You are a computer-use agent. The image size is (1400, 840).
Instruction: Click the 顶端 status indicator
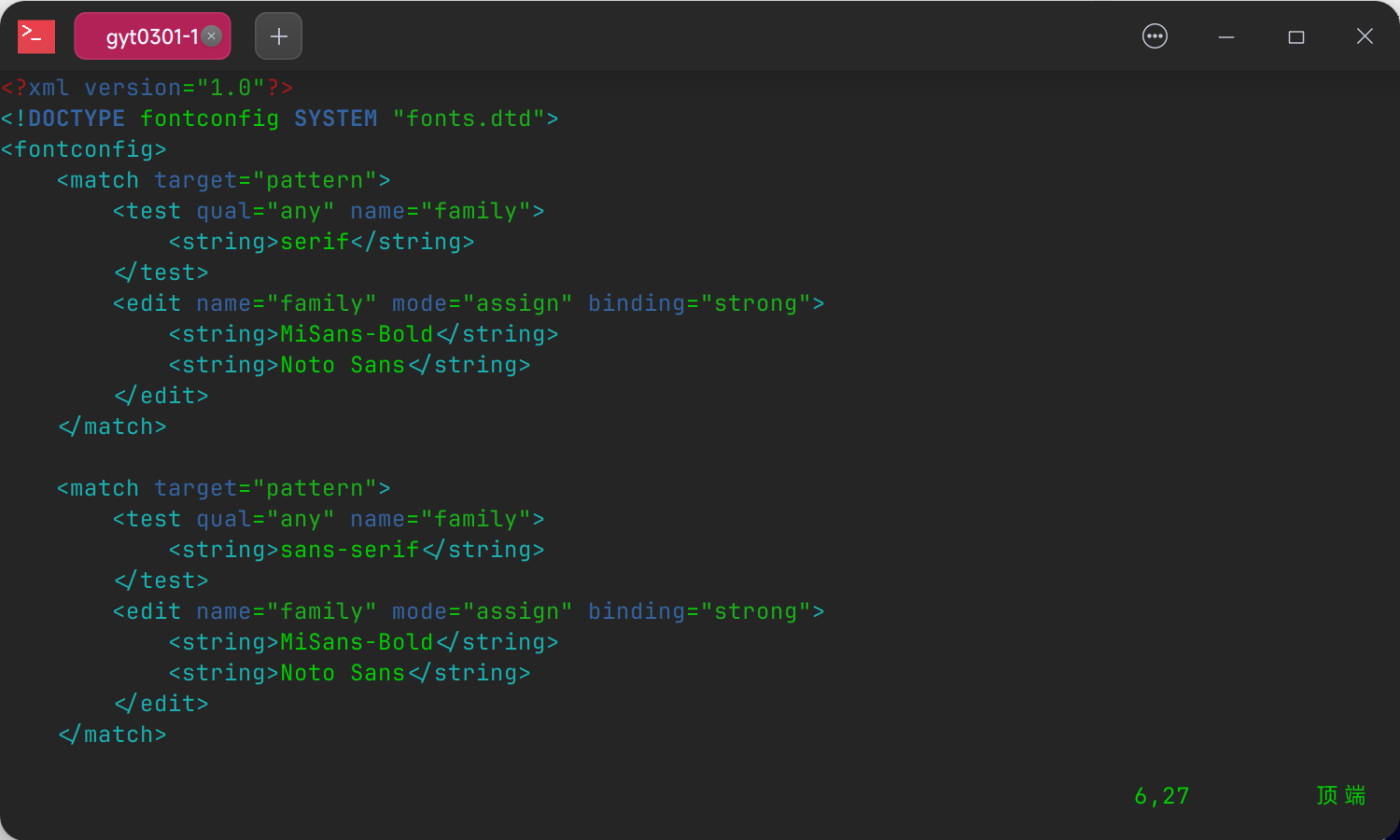pos(1340,795)
